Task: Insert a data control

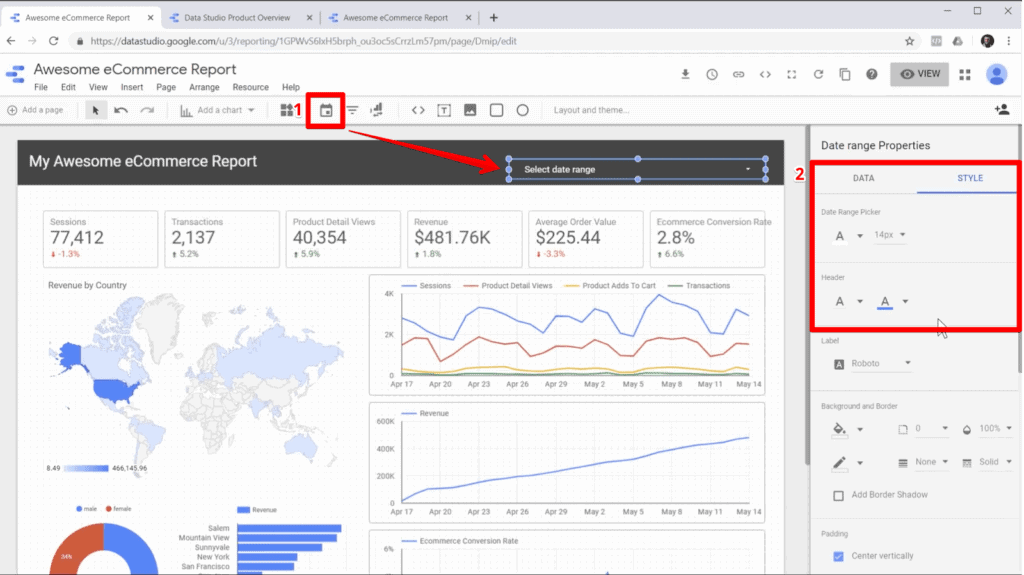Action: tap(377, 110)
